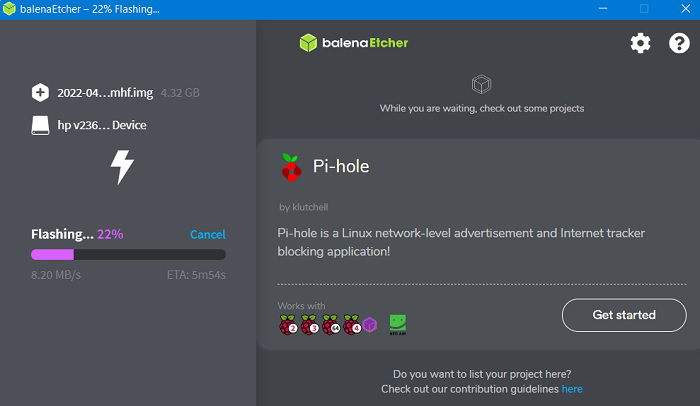Click the hp v236 drive icon
700x406 pixels.
pyautogui.click(x=40, y=125)
